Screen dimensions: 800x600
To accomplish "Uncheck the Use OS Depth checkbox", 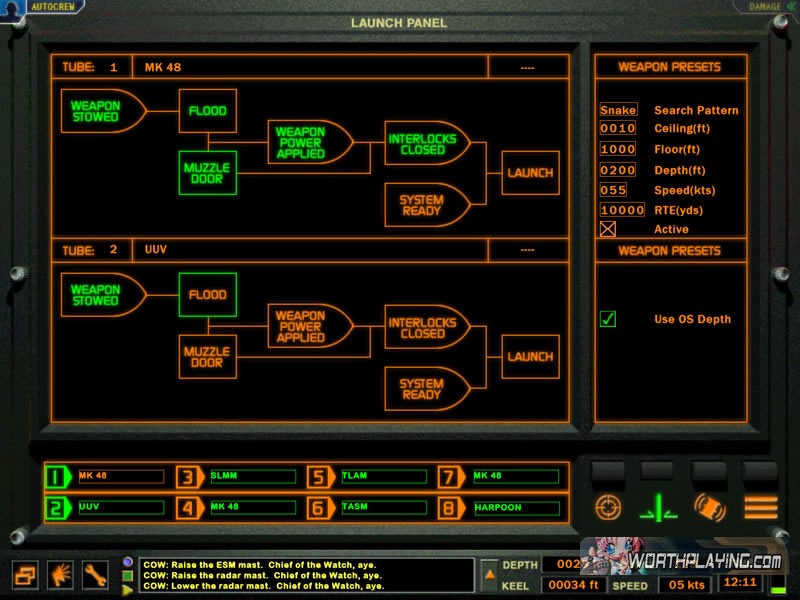I will coord(608,319).
